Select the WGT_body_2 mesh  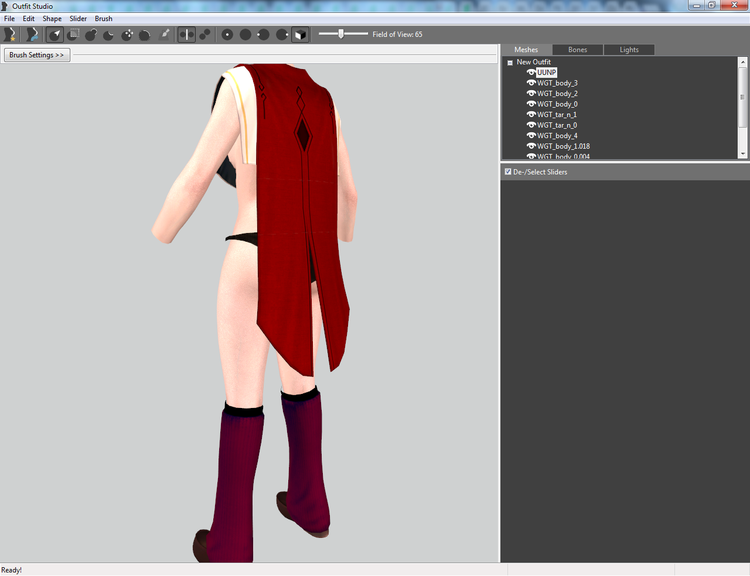pyautogui.click(x=557, y=94)
